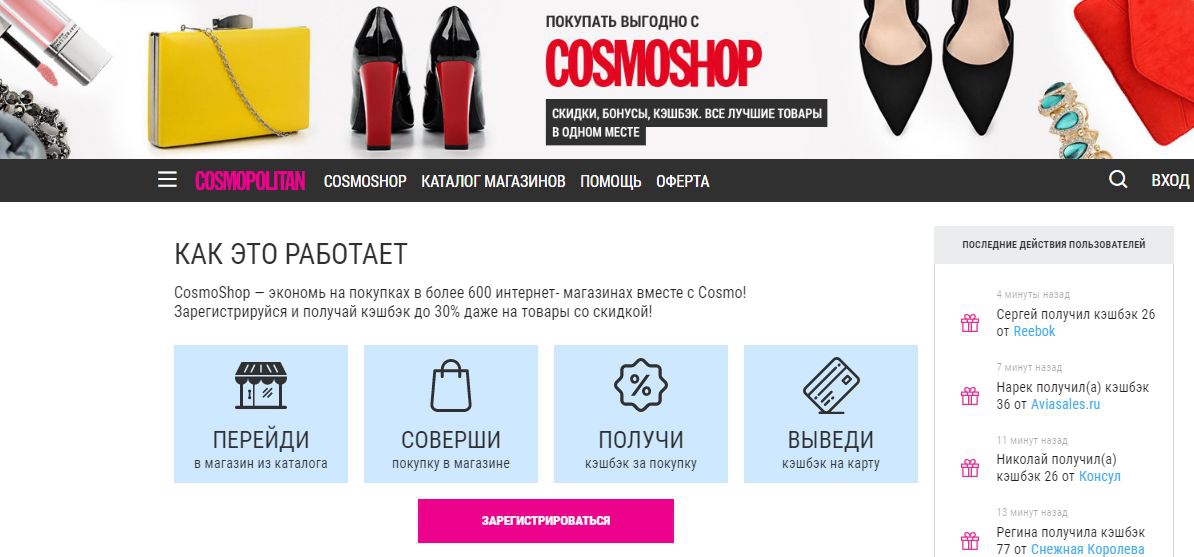Click the storefront icon above ПЕРЕЙДИ

(260, 385)
